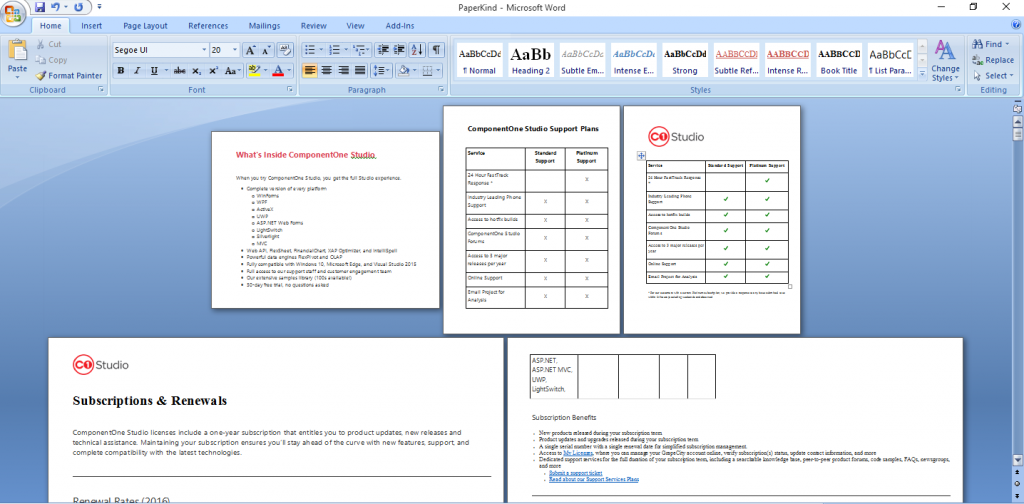Viewport: 1024px width, 504px height.
Task: Click the Copy button
Action: pos(52,60)
